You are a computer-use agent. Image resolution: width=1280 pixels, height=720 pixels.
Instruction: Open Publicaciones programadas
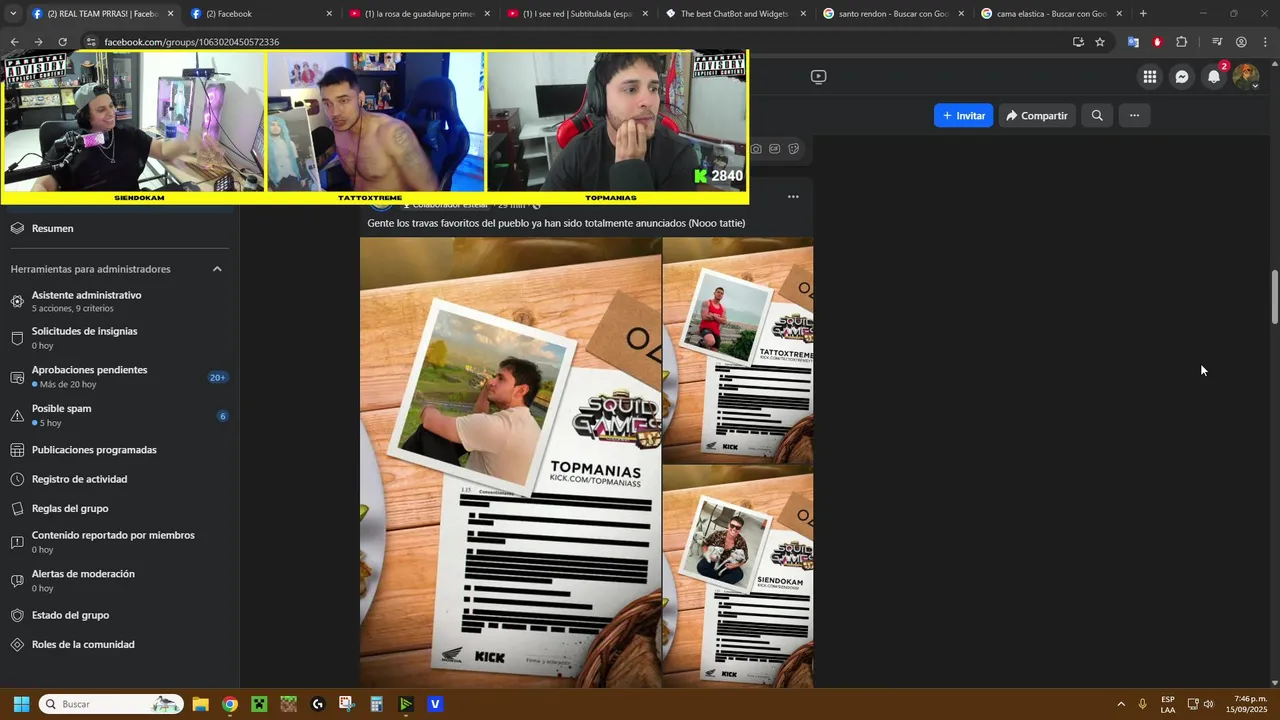tap(118, 450)
